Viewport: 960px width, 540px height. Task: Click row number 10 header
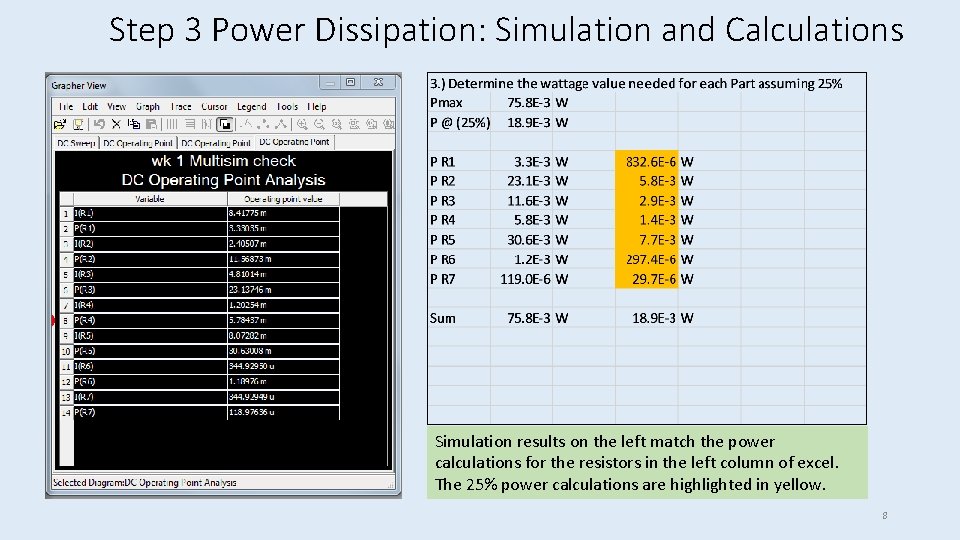(66, 351)
